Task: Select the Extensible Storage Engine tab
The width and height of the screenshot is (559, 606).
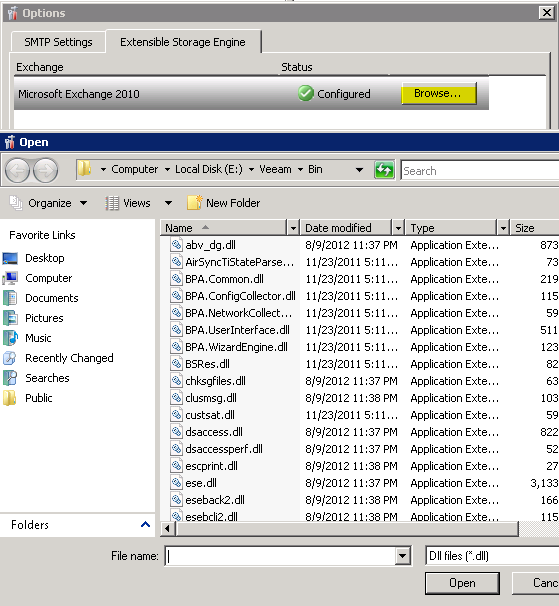Action: coord(183,42)
